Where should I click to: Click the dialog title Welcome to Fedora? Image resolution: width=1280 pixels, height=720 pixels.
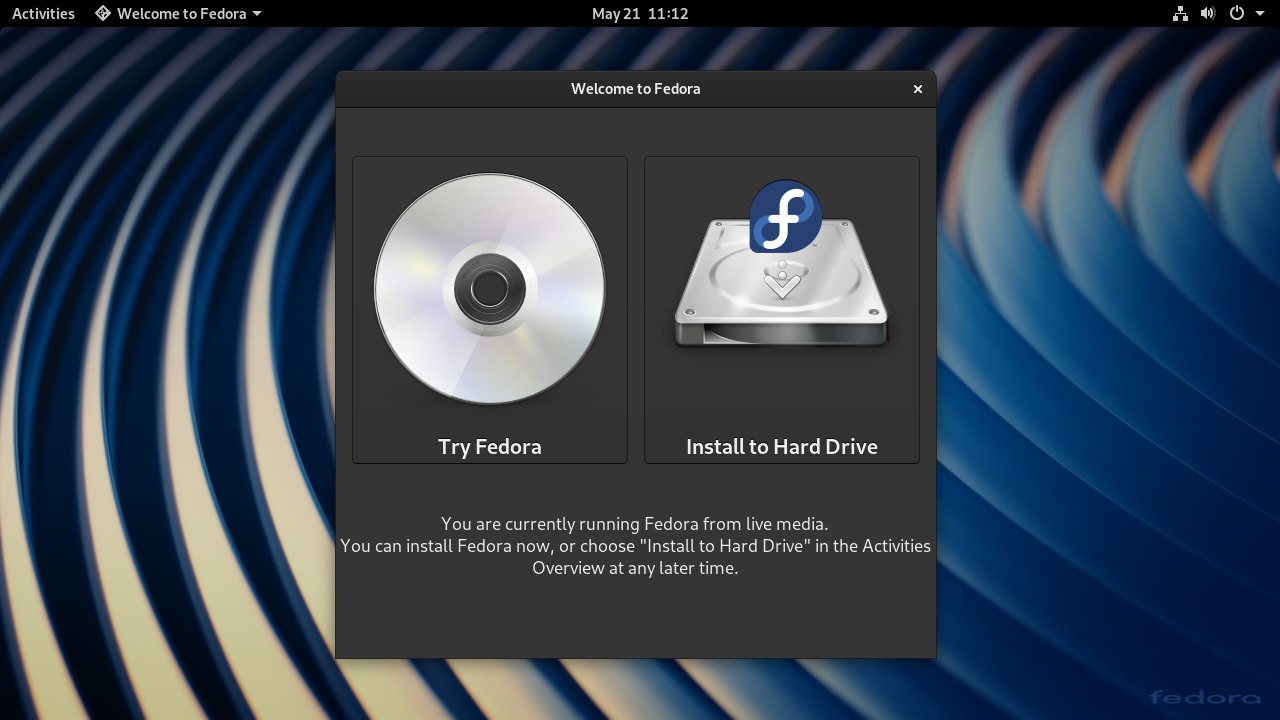(636, 89)
